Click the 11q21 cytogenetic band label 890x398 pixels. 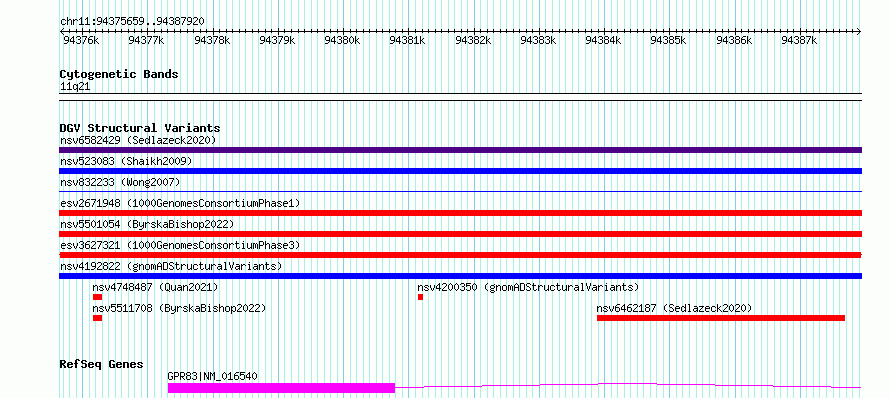(75, 87)
